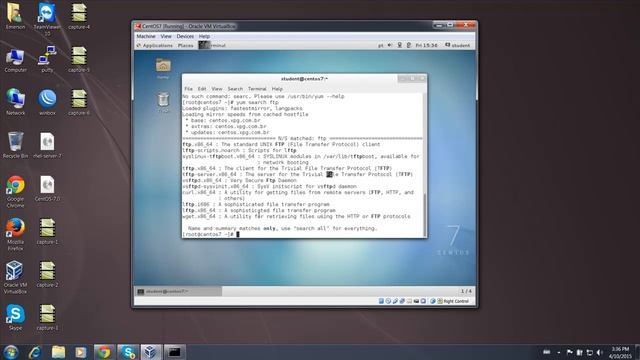The height and width of the screenshot is (360, 640).
Task: Click the VirtualBox optical disk indicator
Action: pyautogui.click(x=388, y=301)
